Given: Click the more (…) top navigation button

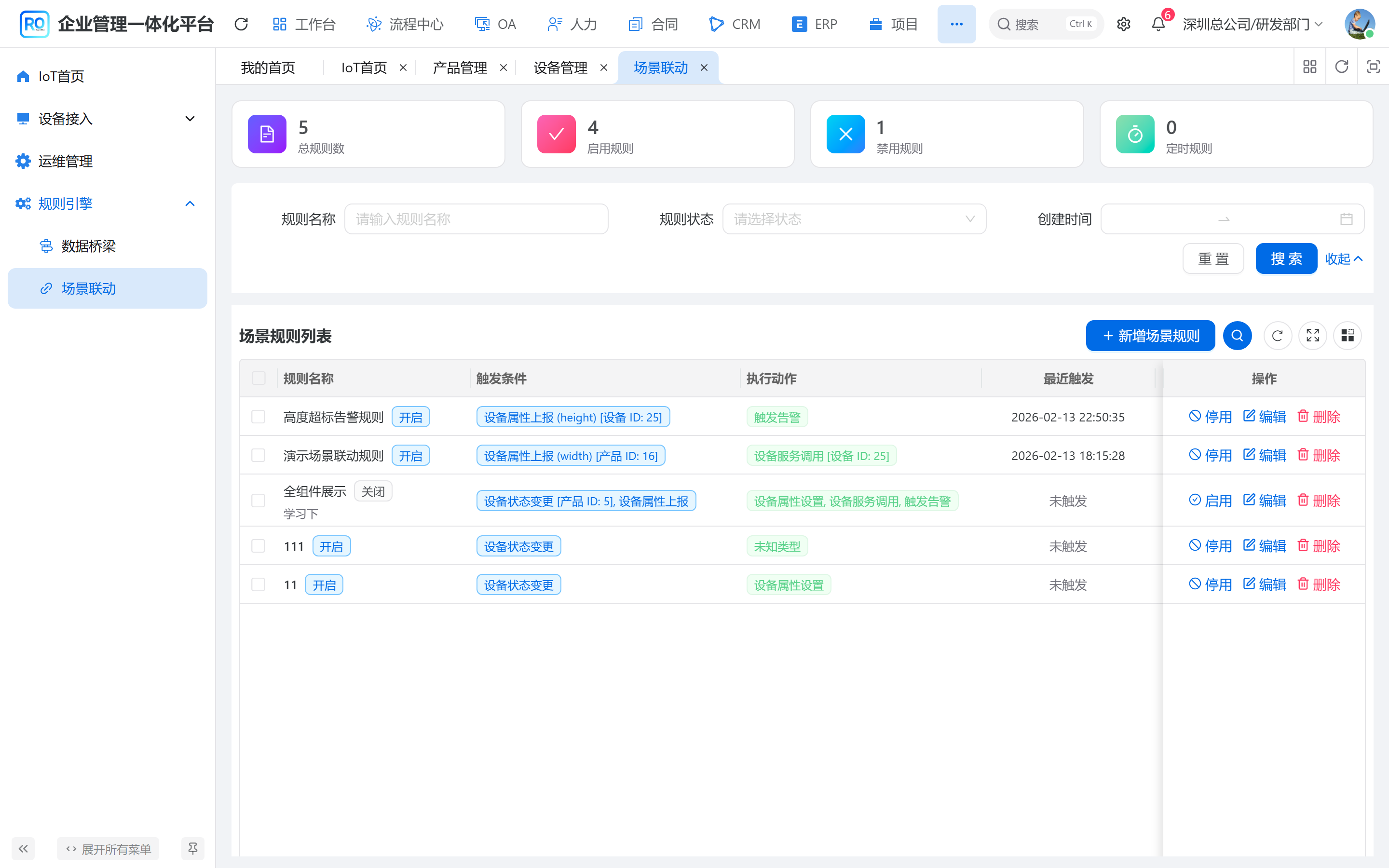Looking at the screenshot, I should [x=956, y=24].
